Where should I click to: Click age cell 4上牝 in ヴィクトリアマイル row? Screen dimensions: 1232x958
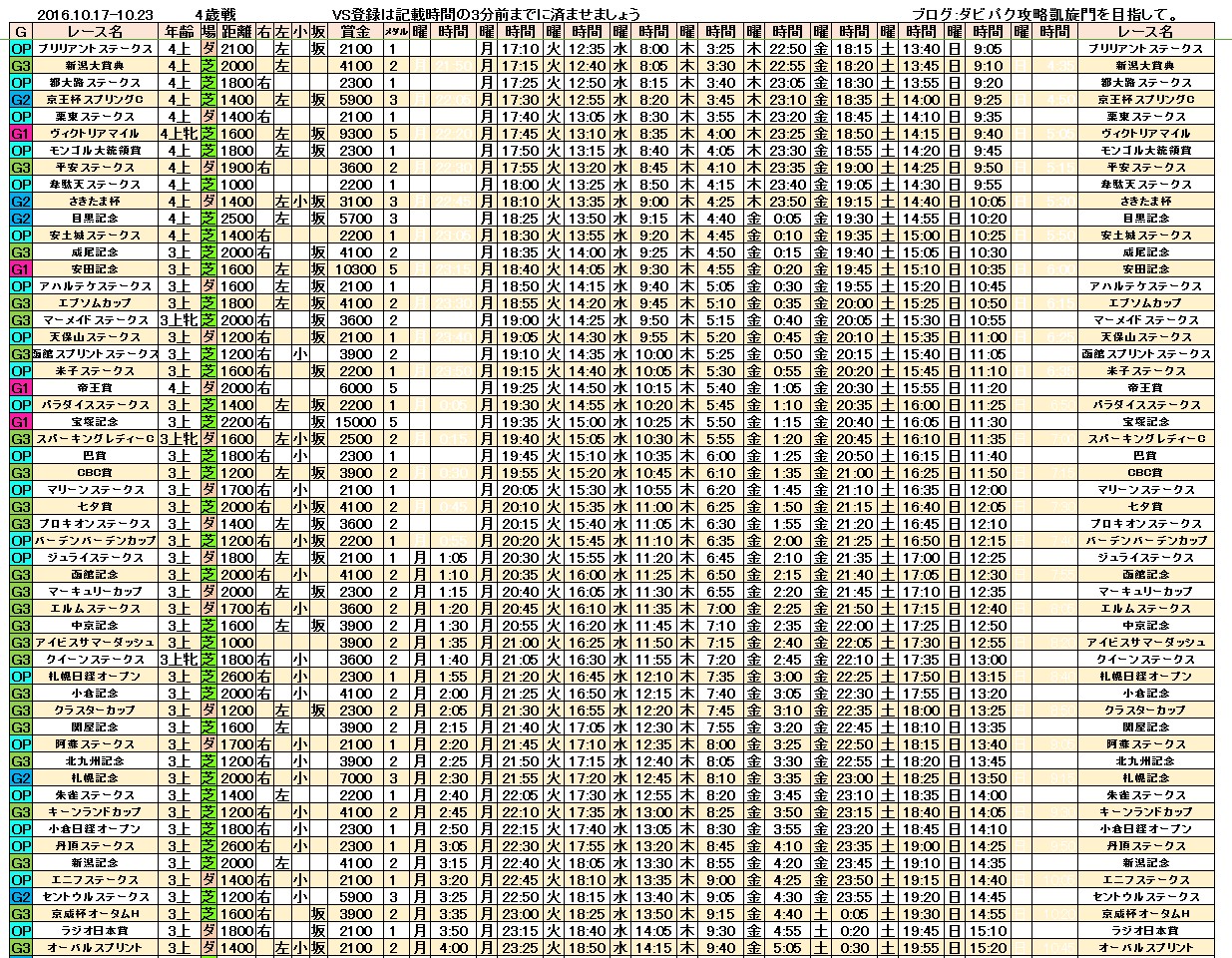click(x=180, y=133)
